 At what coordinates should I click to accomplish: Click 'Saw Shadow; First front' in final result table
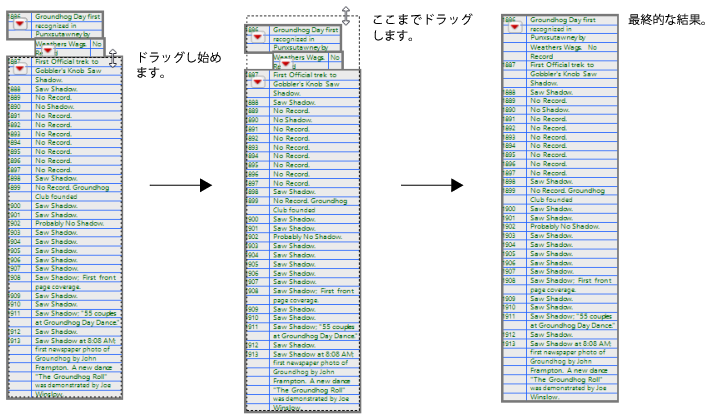click(571, 280)
